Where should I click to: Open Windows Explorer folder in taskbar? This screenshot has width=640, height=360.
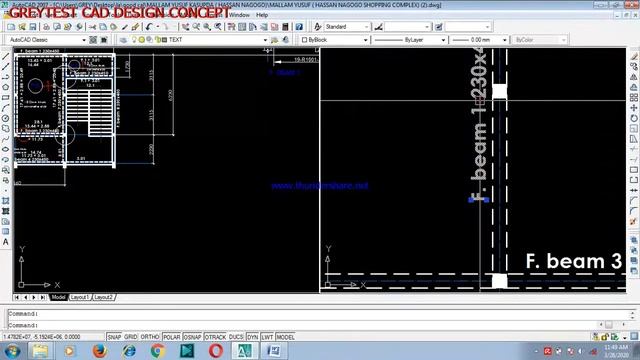click(x=40, y=351)
